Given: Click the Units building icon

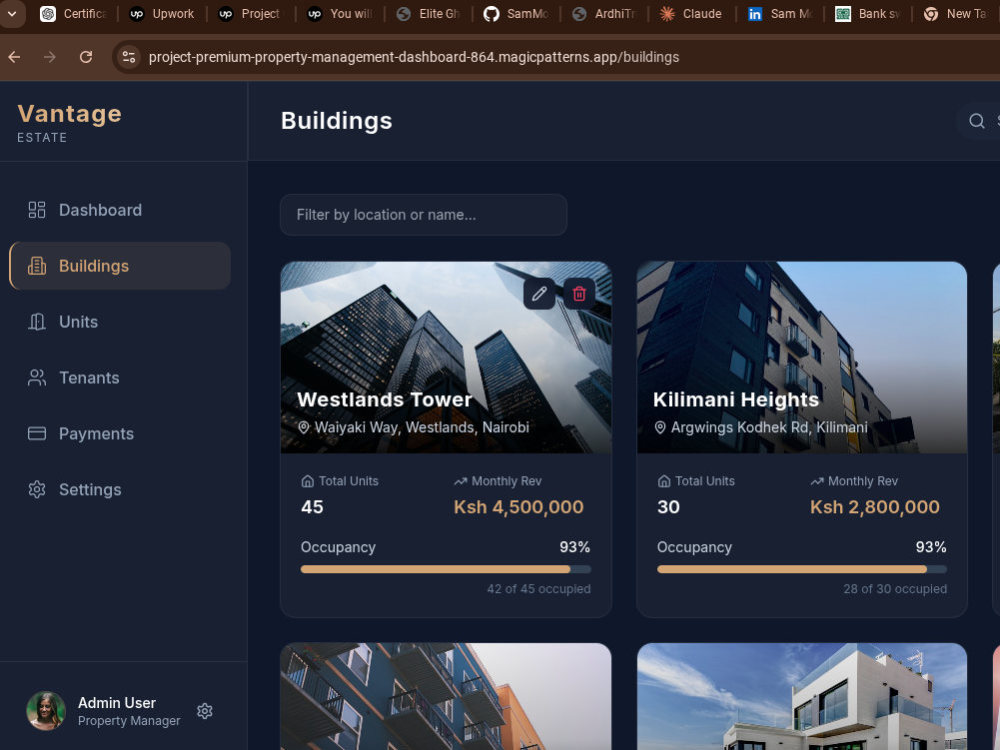Looking at the screenshot, I should coord(37,322).
